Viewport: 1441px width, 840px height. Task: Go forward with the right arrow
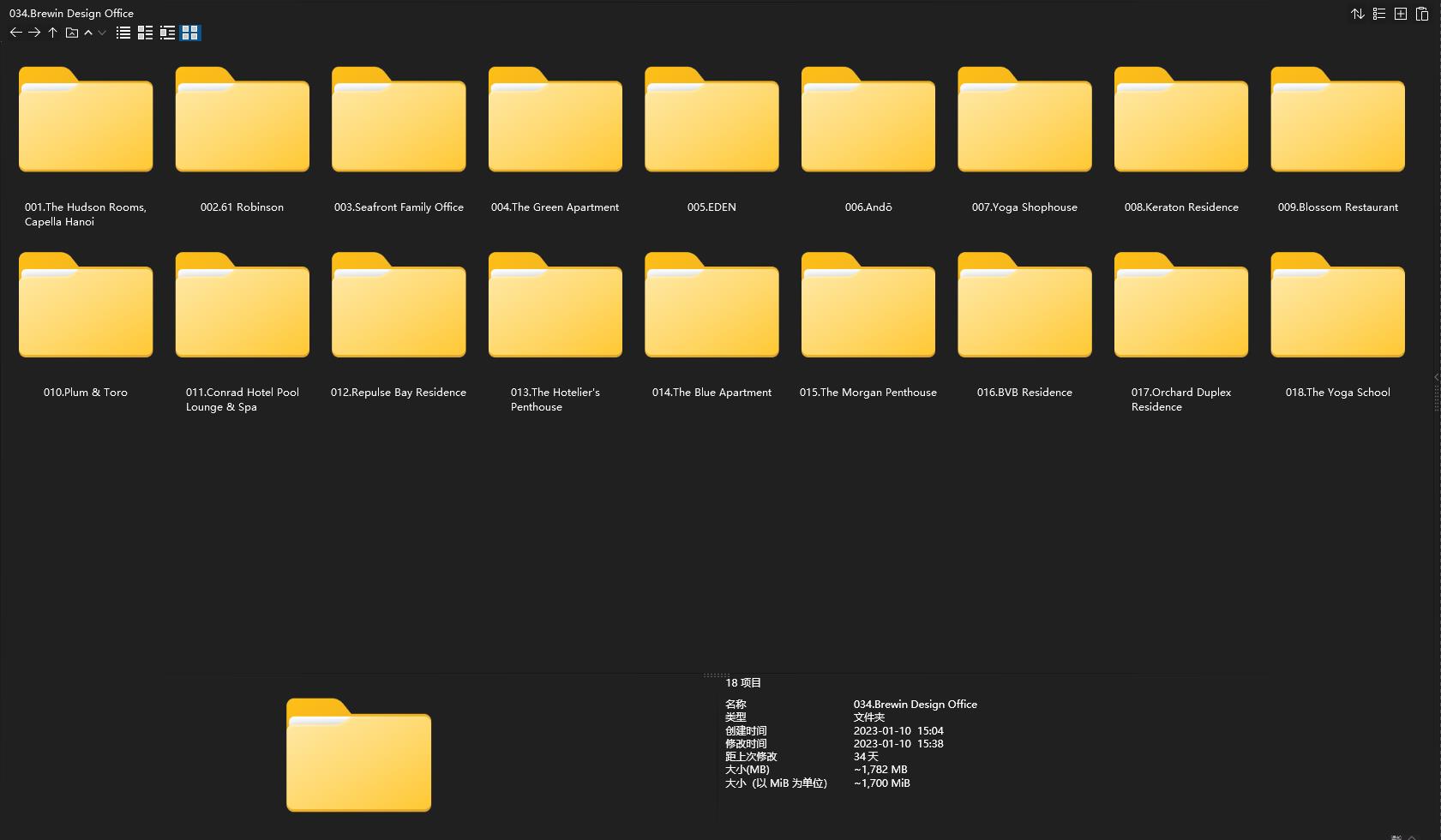click(34, 33)
